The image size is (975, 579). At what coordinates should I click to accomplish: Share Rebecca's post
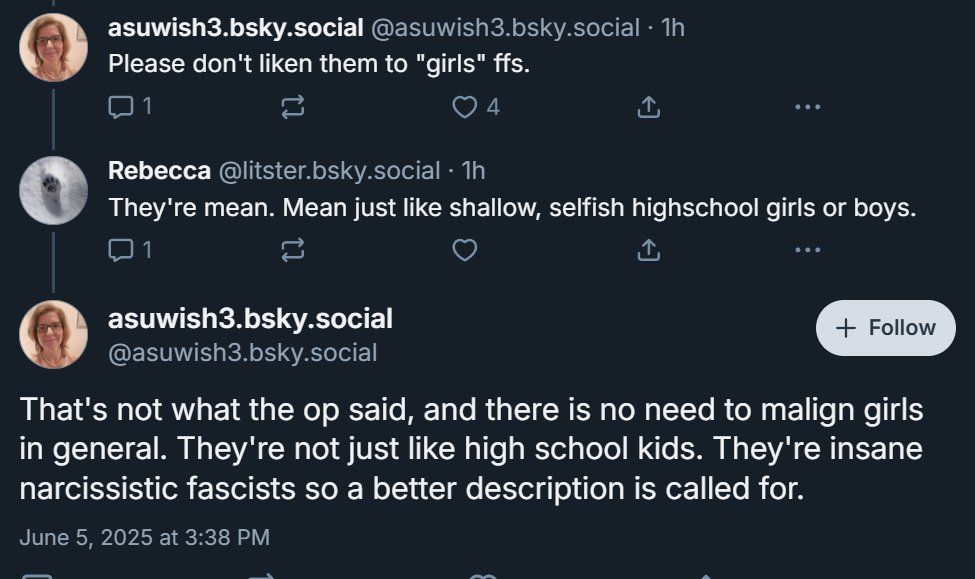pyautogui.click(x=648, y=250)
